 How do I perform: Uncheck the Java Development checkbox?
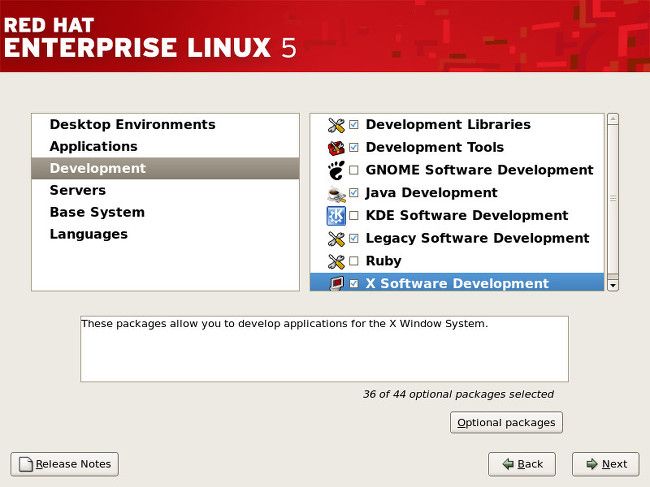click(x=354, y=193)
